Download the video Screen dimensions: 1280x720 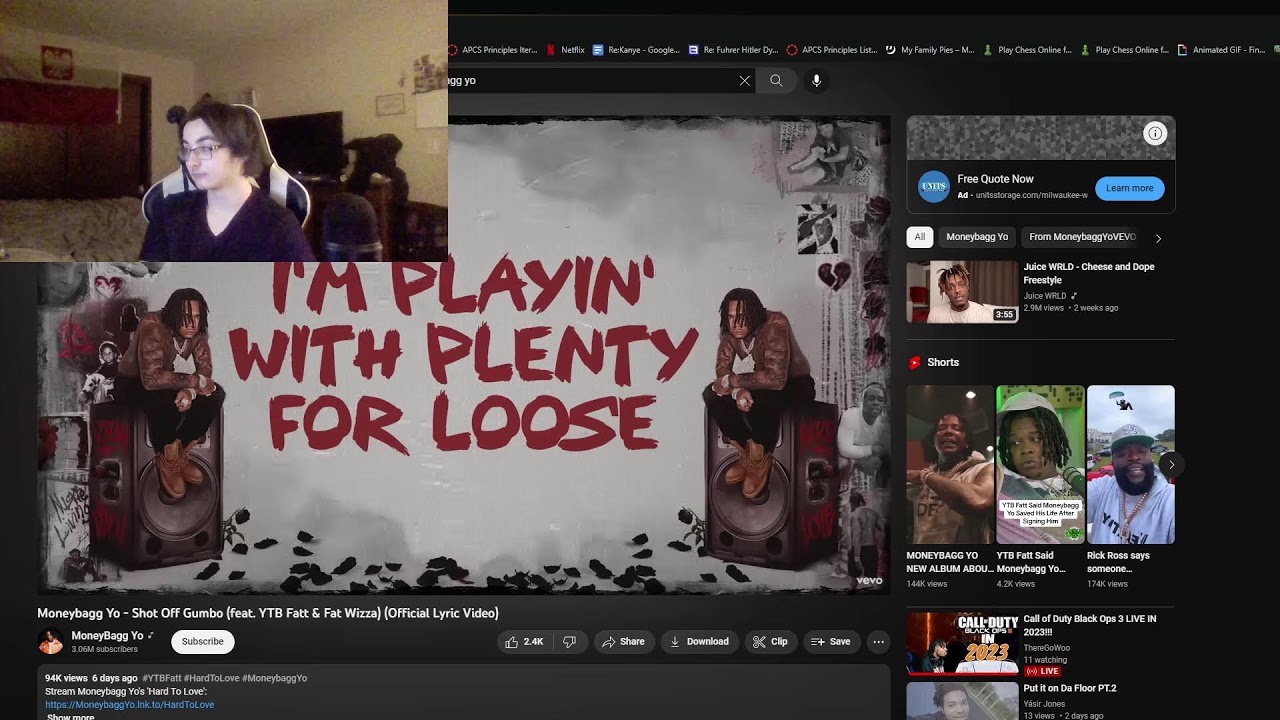tap(699, 642)
